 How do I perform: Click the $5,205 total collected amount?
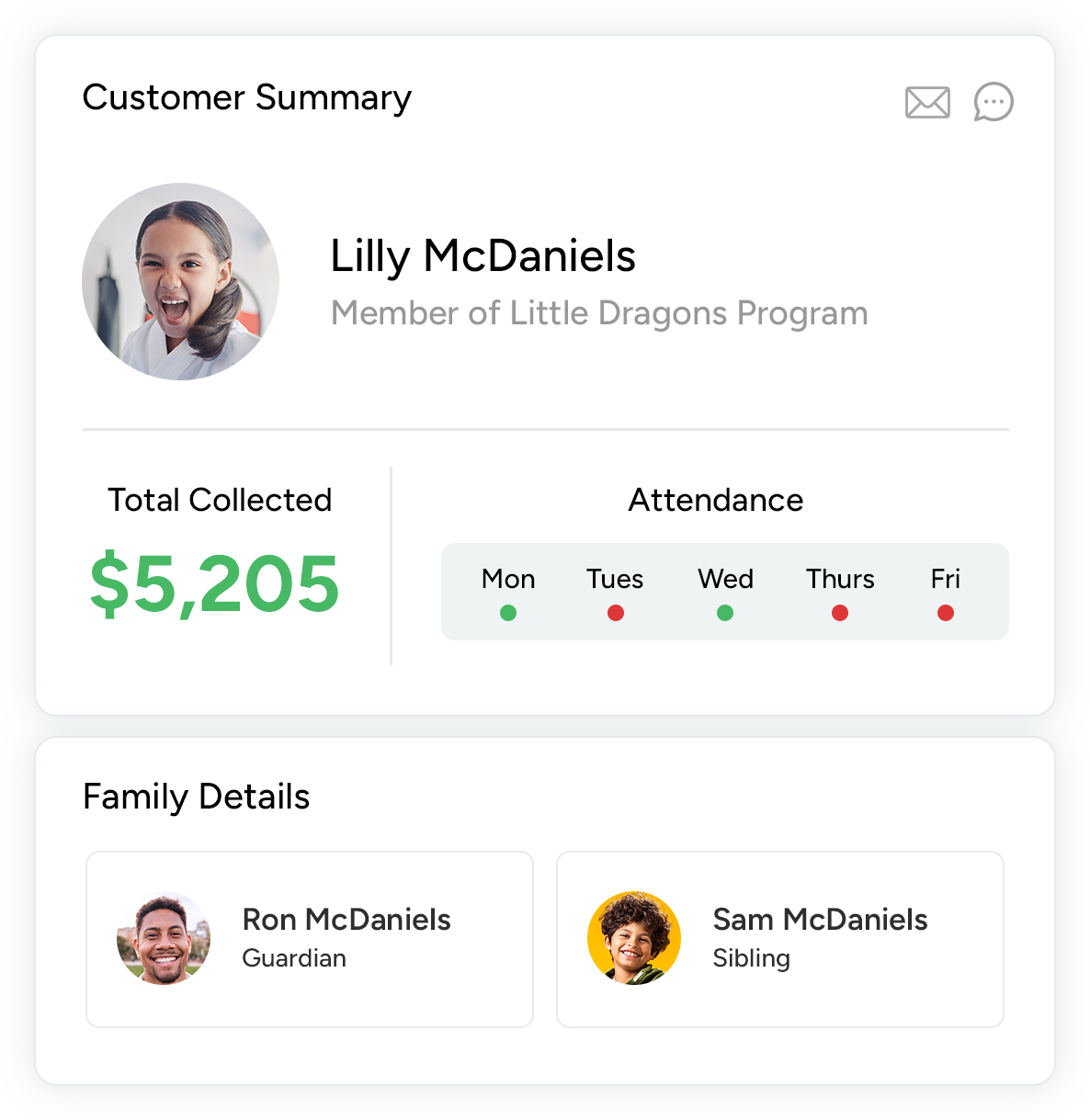(215, 584)
